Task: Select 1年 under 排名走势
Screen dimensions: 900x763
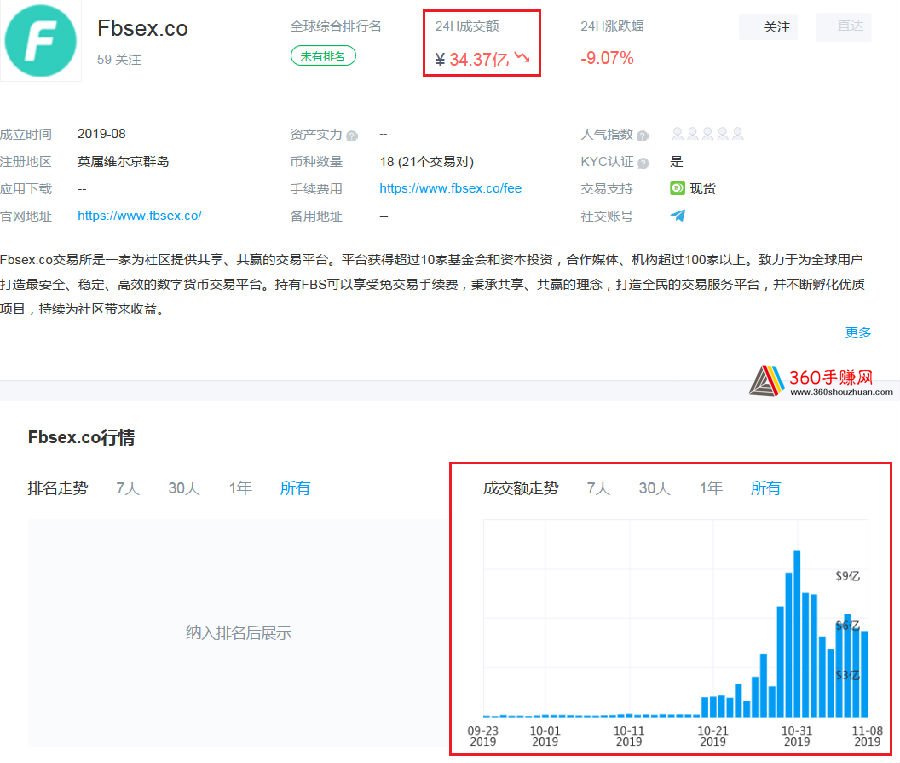Action: [x=240, y=488]
